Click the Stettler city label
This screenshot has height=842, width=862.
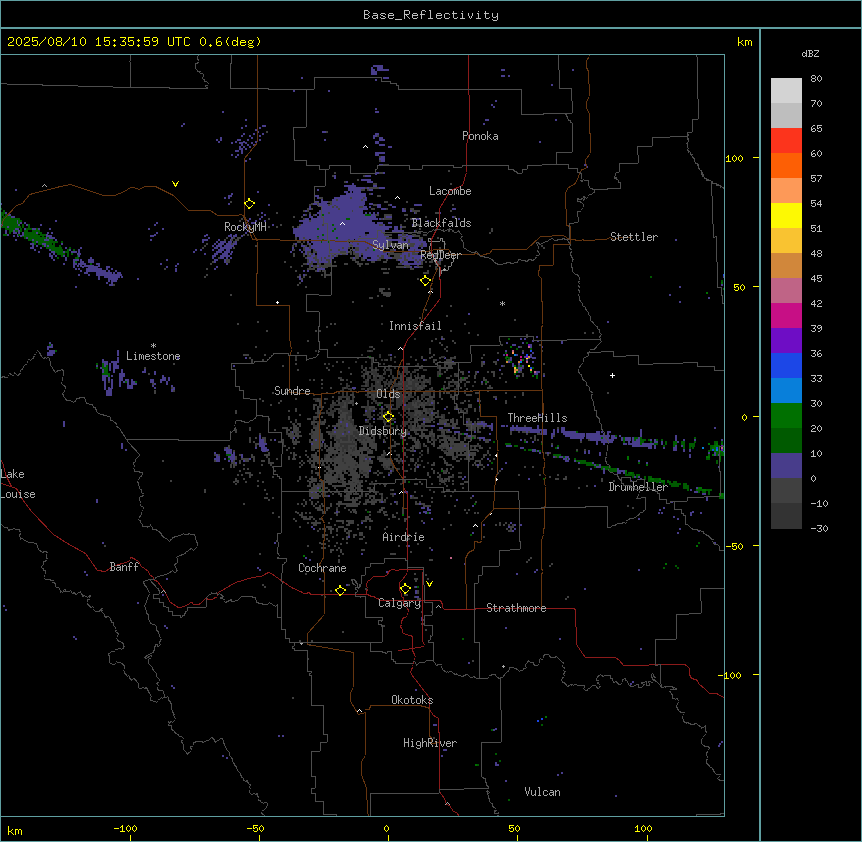click(634, 237)
